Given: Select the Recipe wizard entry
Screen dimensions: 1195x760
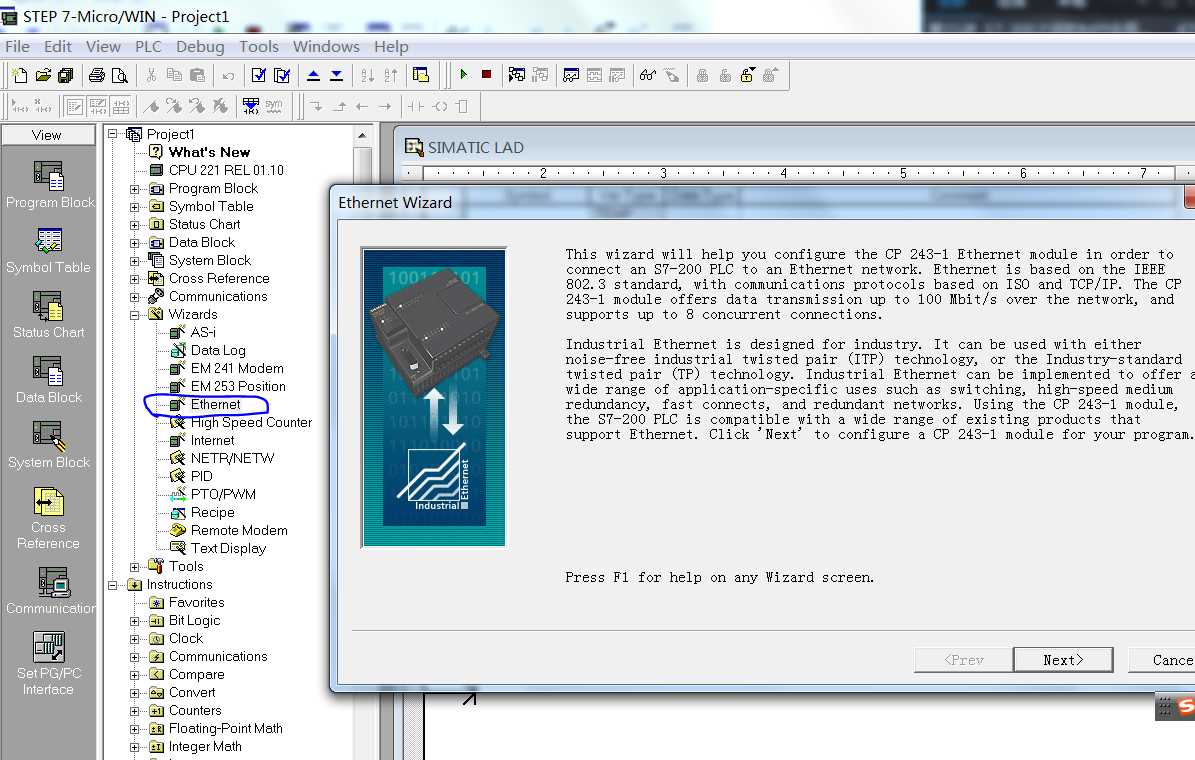Looking at the screenshot, I should [212, 513].
